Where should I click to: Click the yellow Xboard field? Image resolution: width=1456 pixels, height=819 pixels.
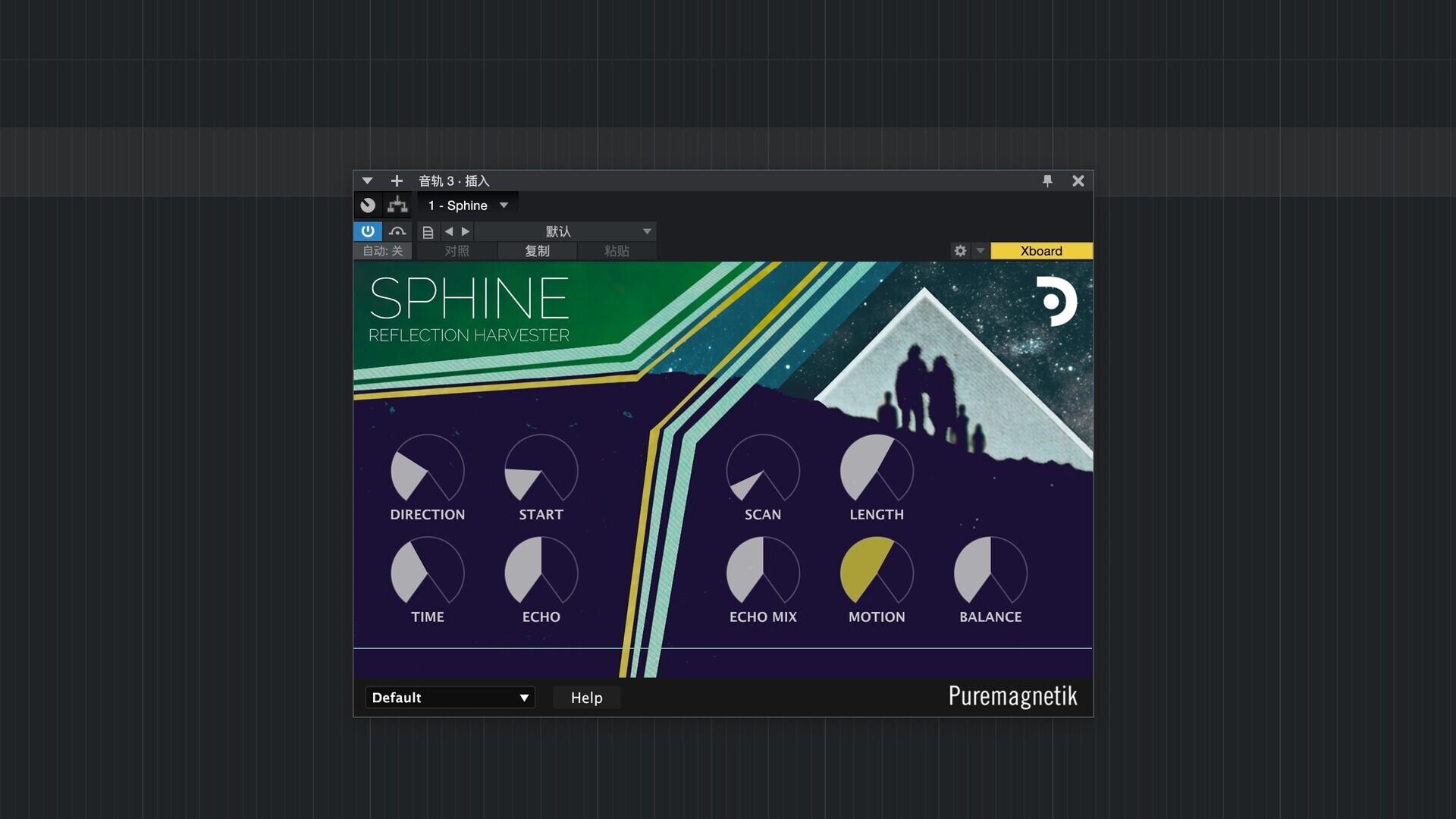(1041, 251)
